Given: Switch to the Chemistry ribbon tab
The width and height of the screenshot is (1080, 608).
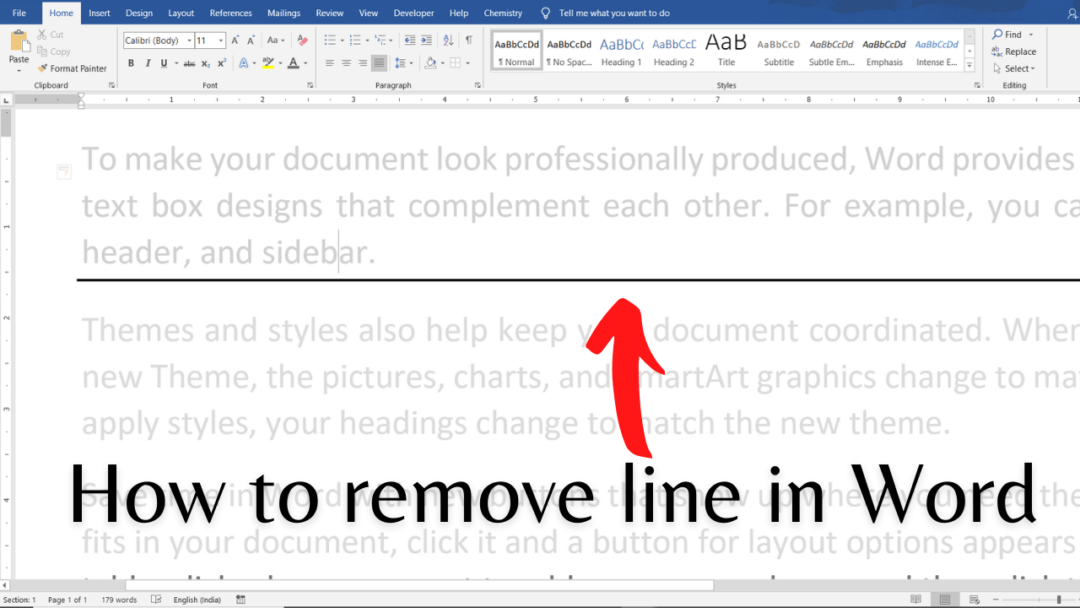Looking at the screenshot, I should pyautogui.click(x=503, y=12).
